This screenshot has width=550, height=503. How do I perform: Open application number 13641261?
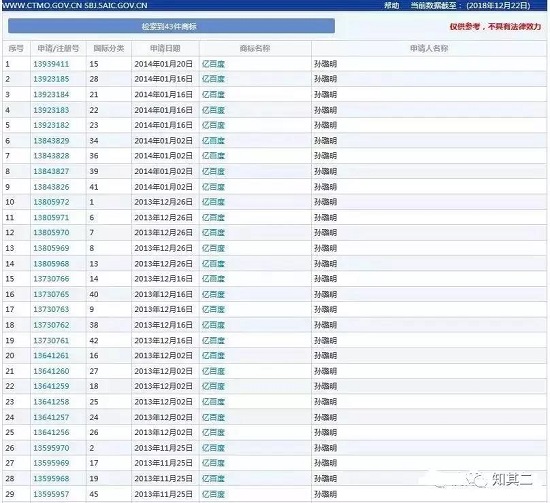tap(51, 356)
